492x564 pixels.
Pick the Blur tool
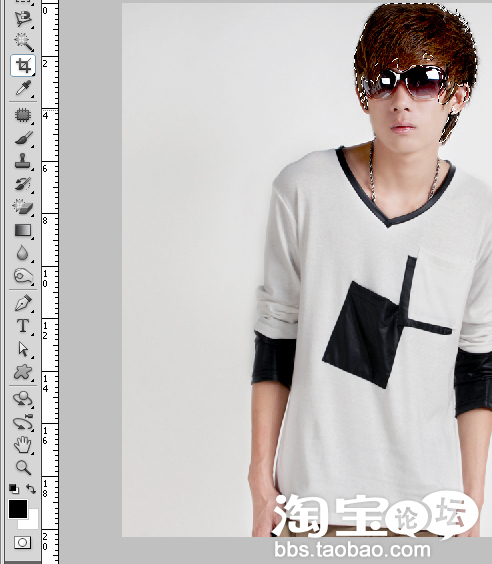pos(23,253)
